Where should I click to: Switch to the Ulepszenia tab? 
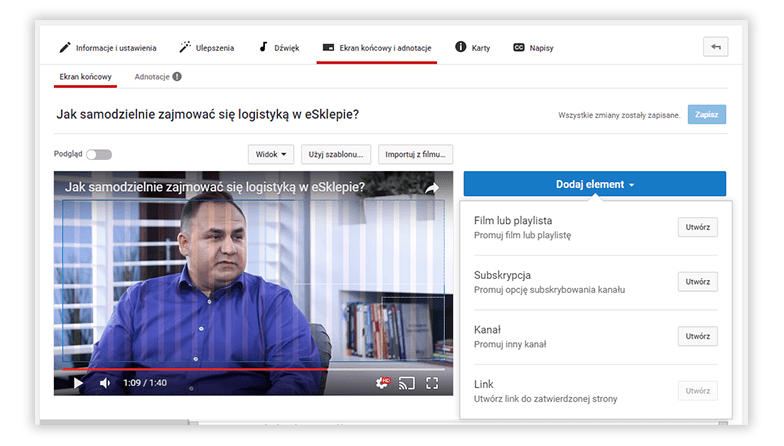[206, 48]
